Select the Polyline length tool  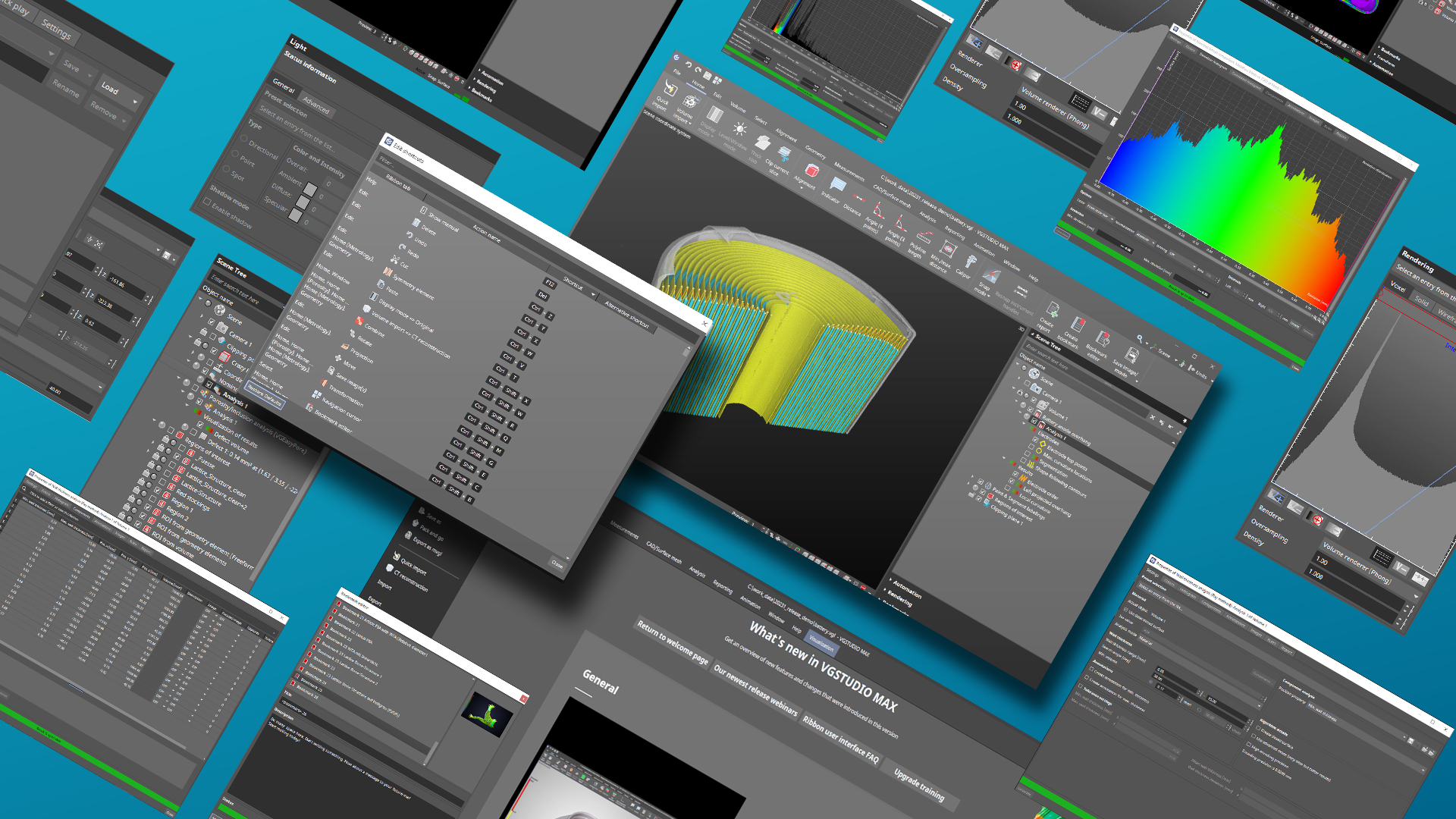click(x=924, y=236)
